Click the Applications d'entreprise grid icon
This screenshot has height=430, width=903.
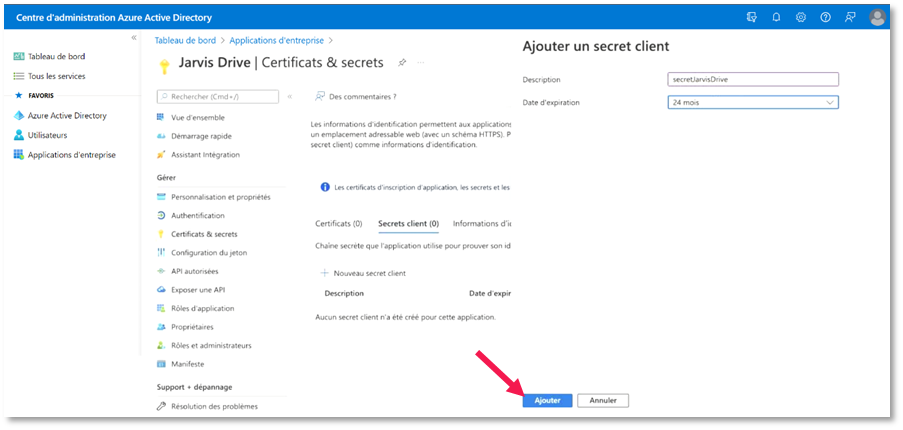click(18, 155)
